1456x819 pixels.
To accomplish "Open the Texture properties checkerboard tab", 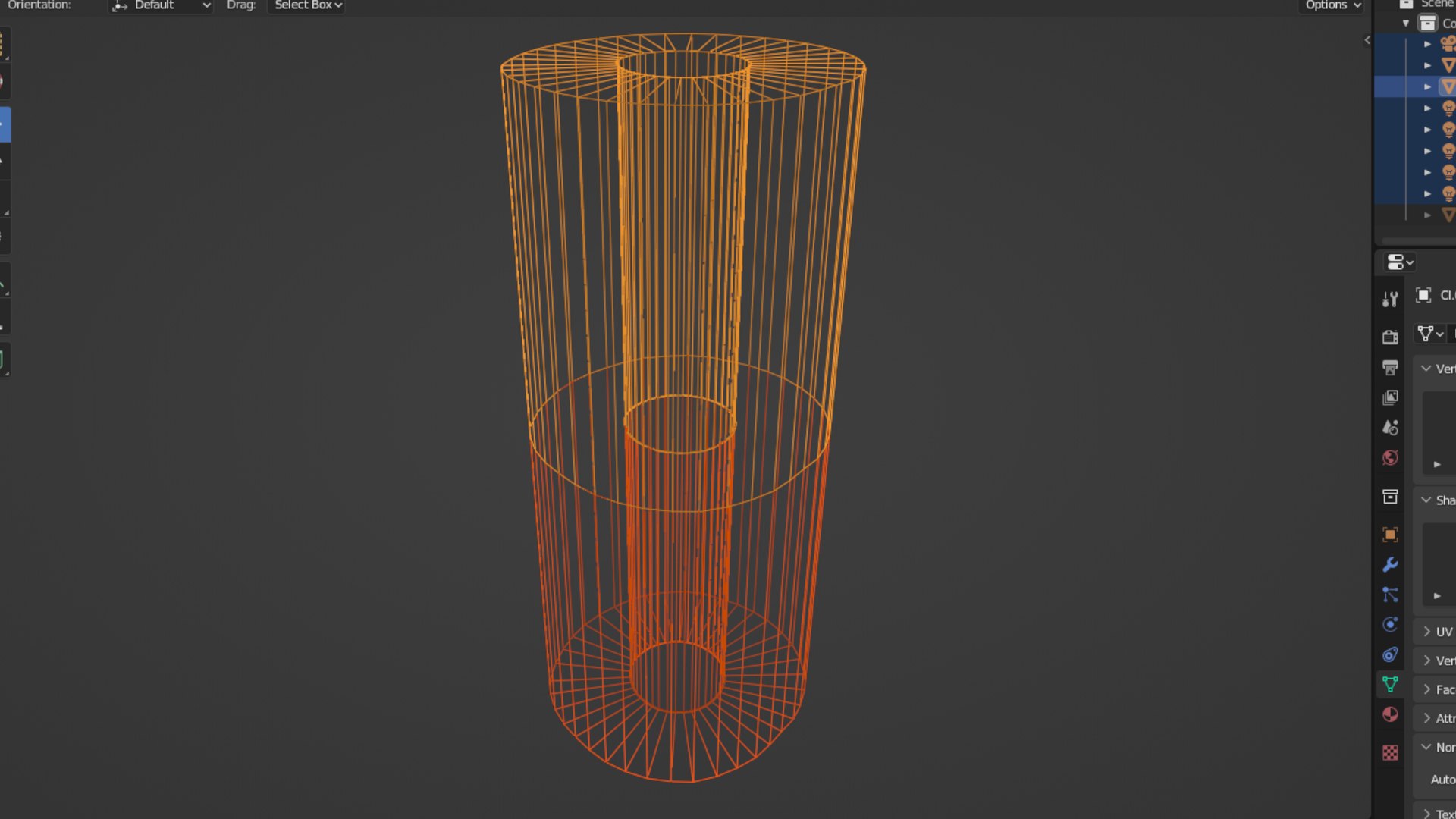I will (x=1390, y=752).
